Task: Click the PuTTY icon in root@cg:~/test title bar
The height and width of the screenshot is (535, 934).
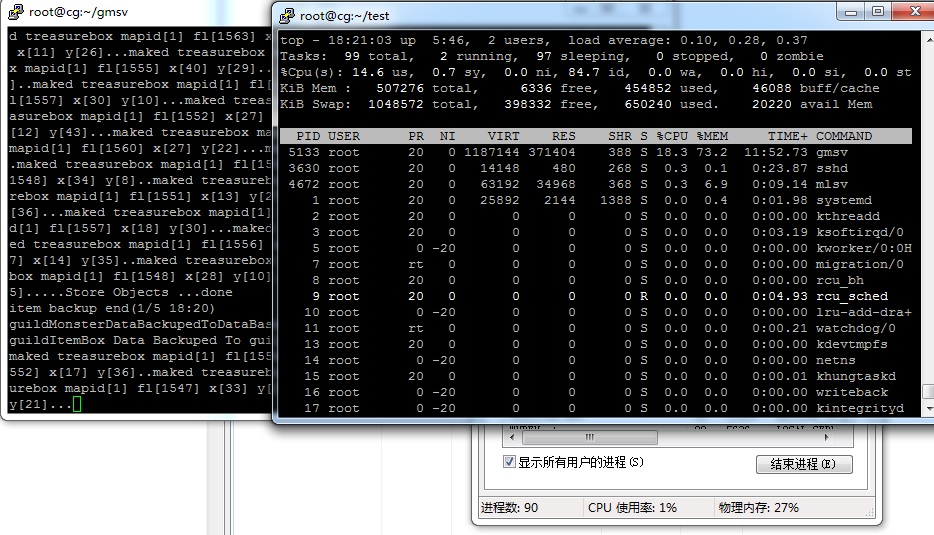Action: (287, 14)
